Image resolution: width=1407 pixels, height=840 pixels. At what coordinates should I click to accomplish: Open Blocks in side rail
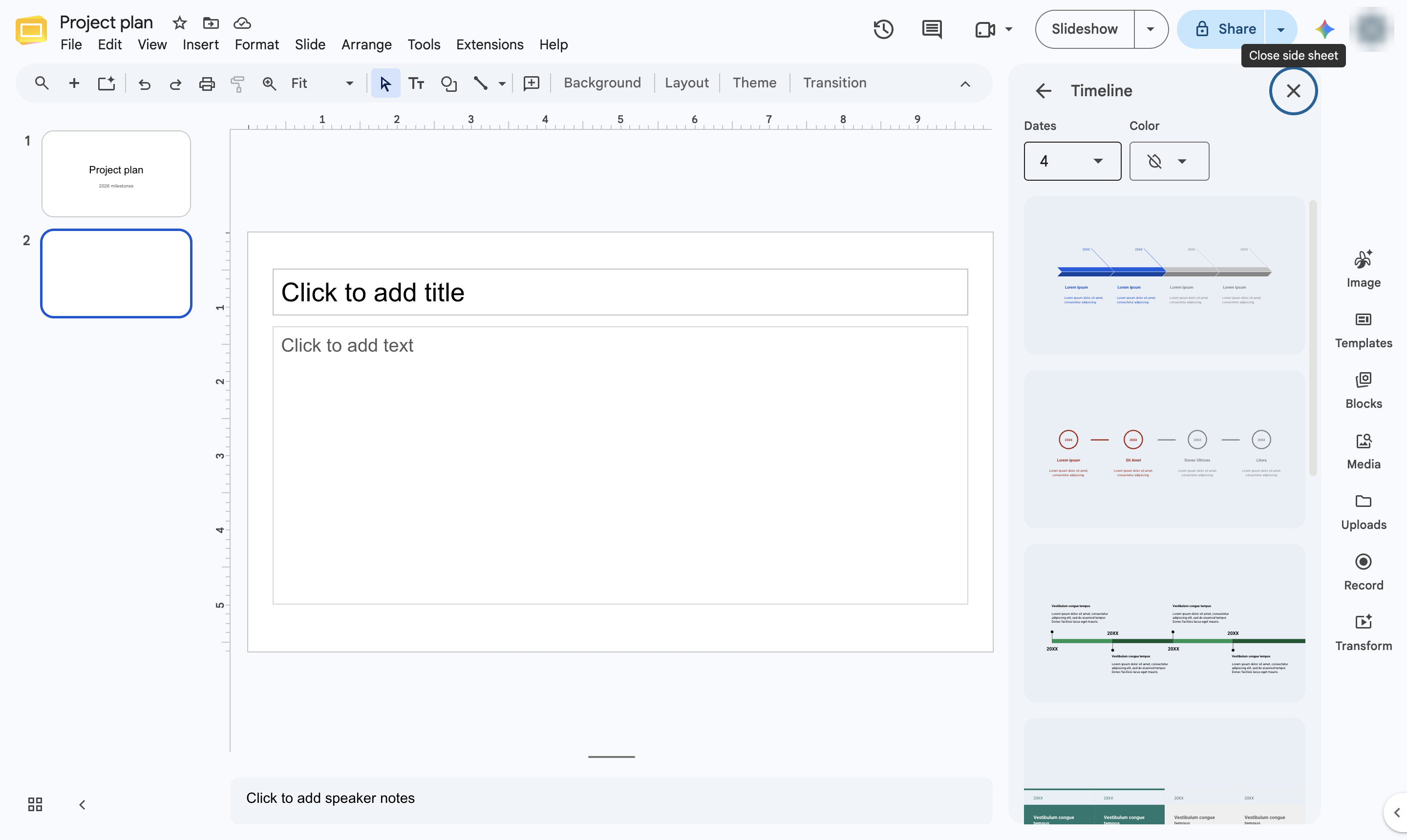click(1364, 390)
